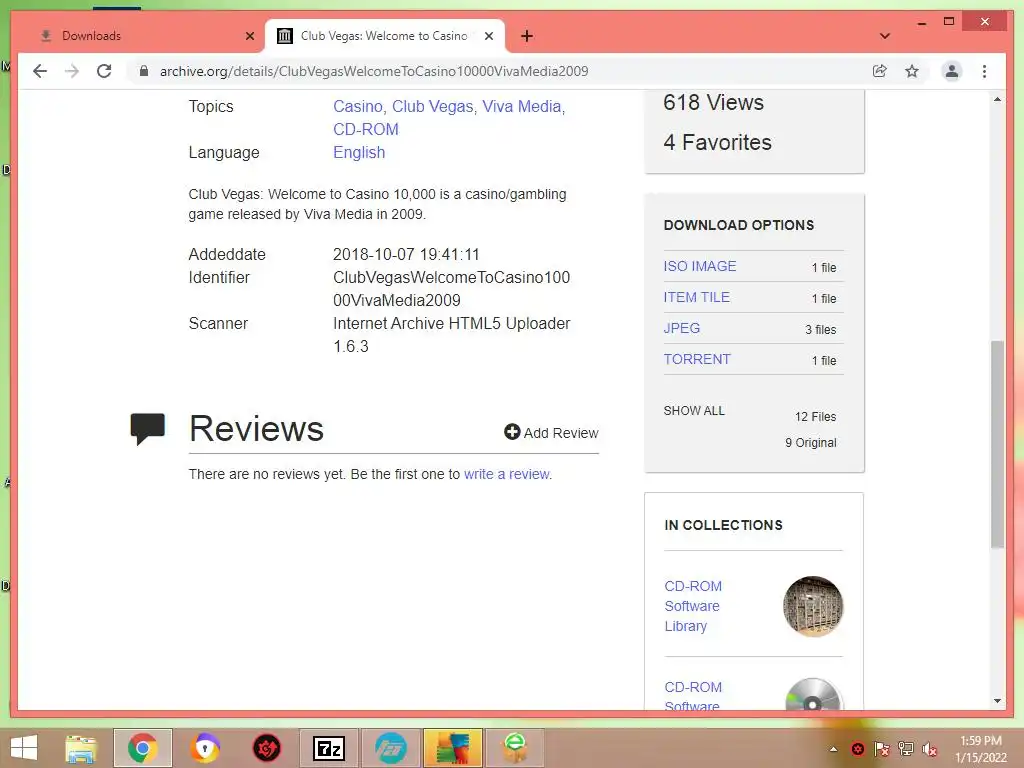
Task: Close the Club Vegas tab
Action: [488, 36]
